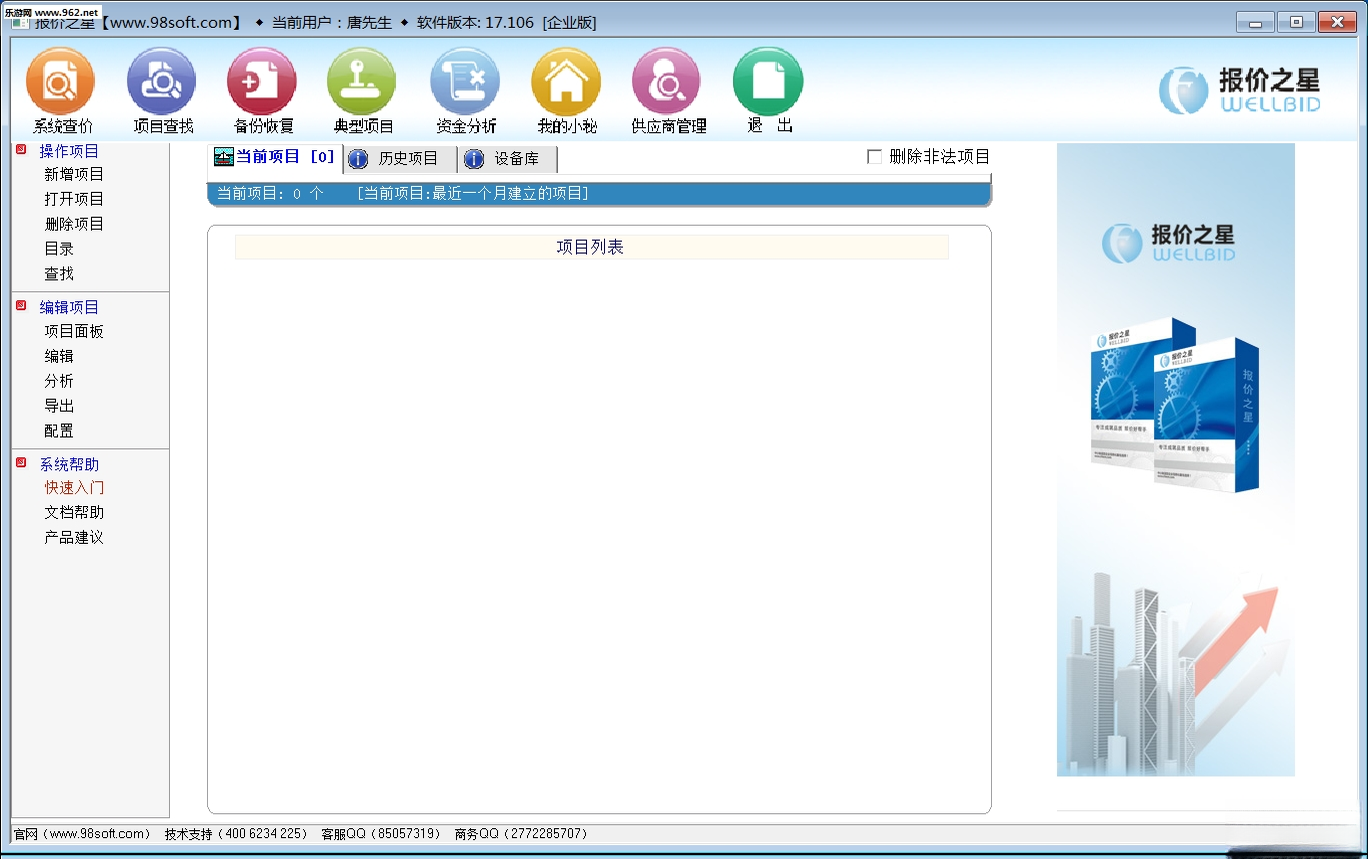The height and width of the screenshot is (859, 1368).
Task: Collapse the 系统帮助 section via its red icon
Action: click(x=21, y=463)
